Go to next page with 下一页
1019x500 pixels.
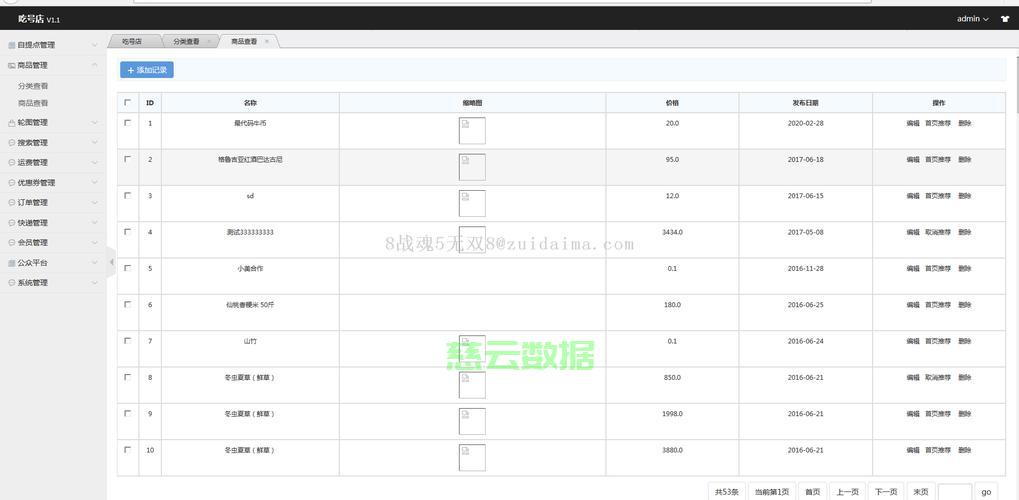[885, 491]
